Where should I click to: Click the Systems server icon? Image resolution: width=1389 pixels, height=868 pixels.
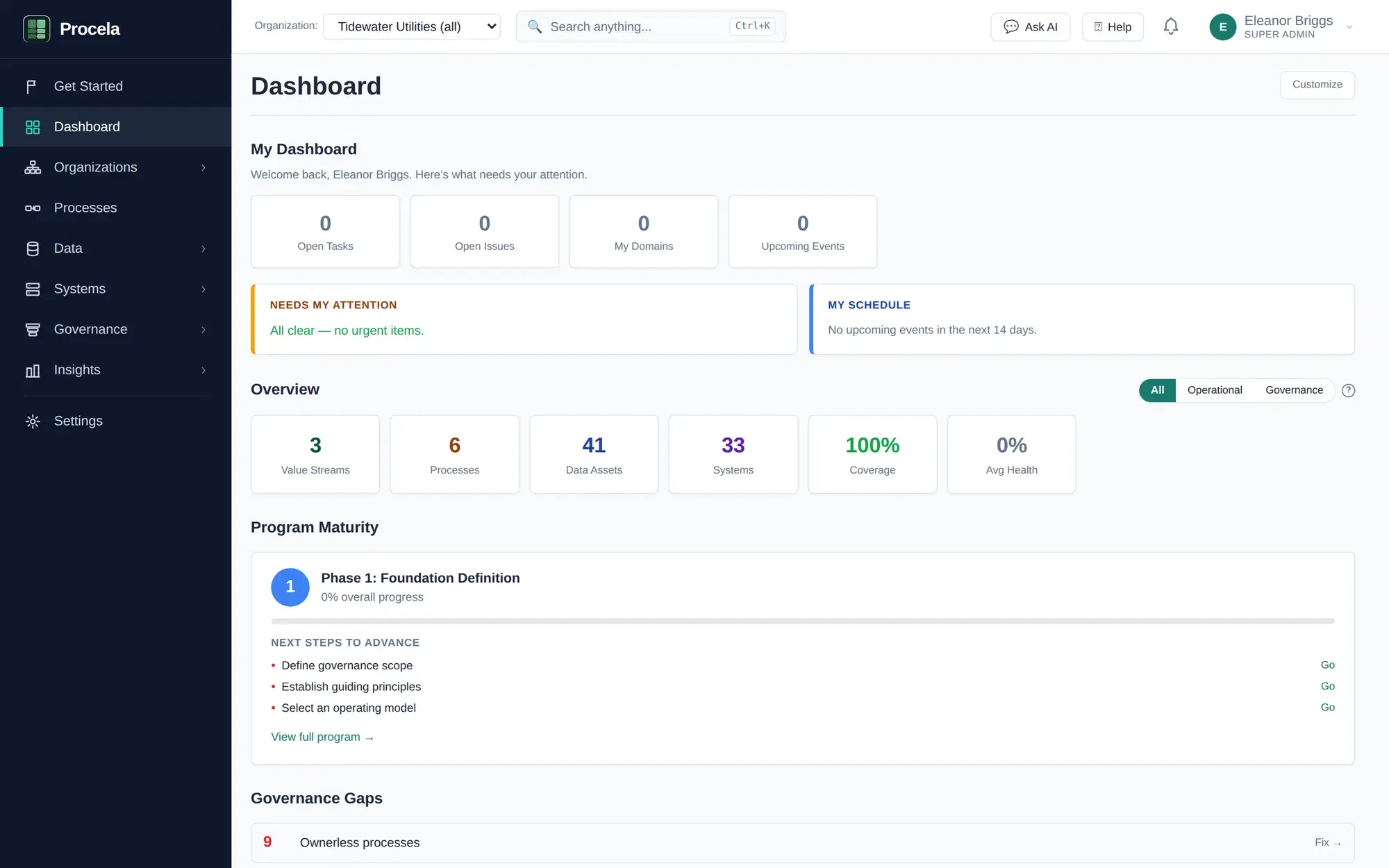pos(32,289)
